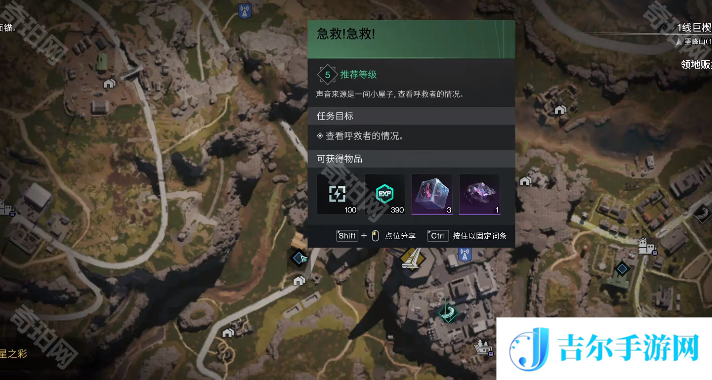
Task: Click the energy link reward icon showing 100
Action: pos(338,194)
